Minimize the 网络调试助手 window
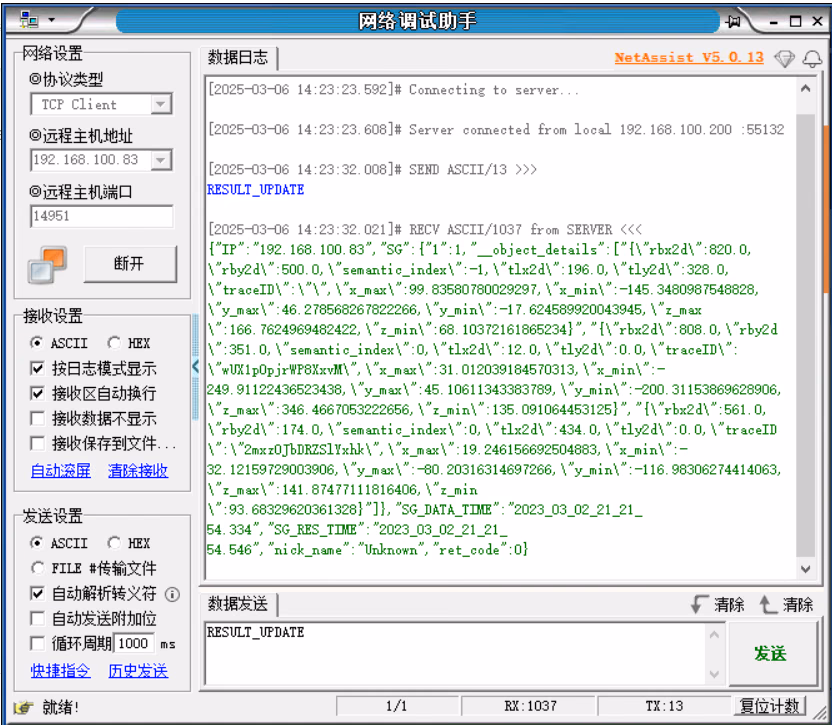This screenshot has width=832, height=725. coord(774,21)
